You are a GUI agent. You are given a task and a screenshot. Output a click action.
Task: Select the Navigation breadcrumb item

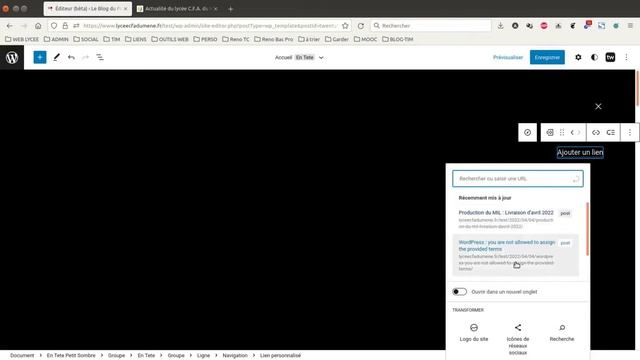point(235,356)
